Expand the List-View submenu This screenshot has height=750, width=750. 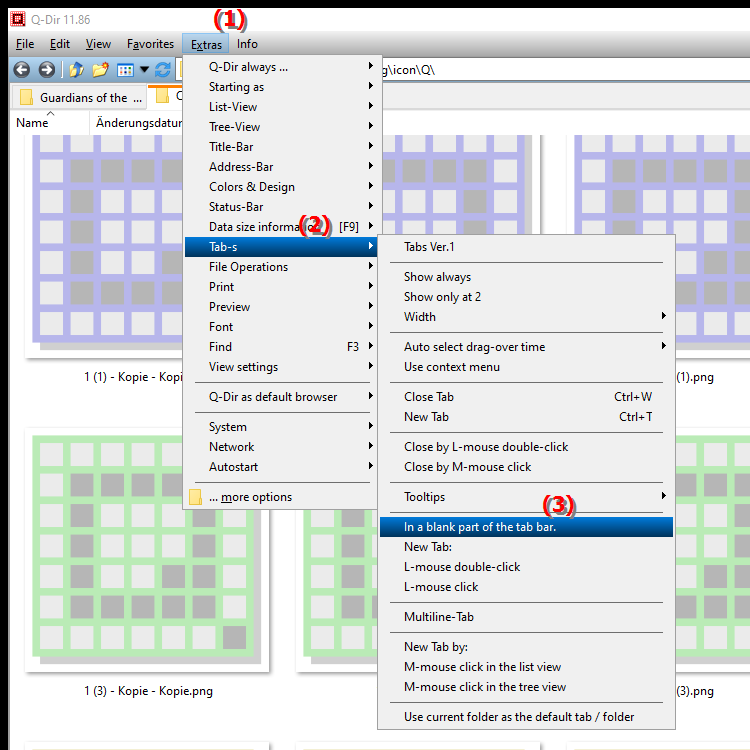pos(281,107)
